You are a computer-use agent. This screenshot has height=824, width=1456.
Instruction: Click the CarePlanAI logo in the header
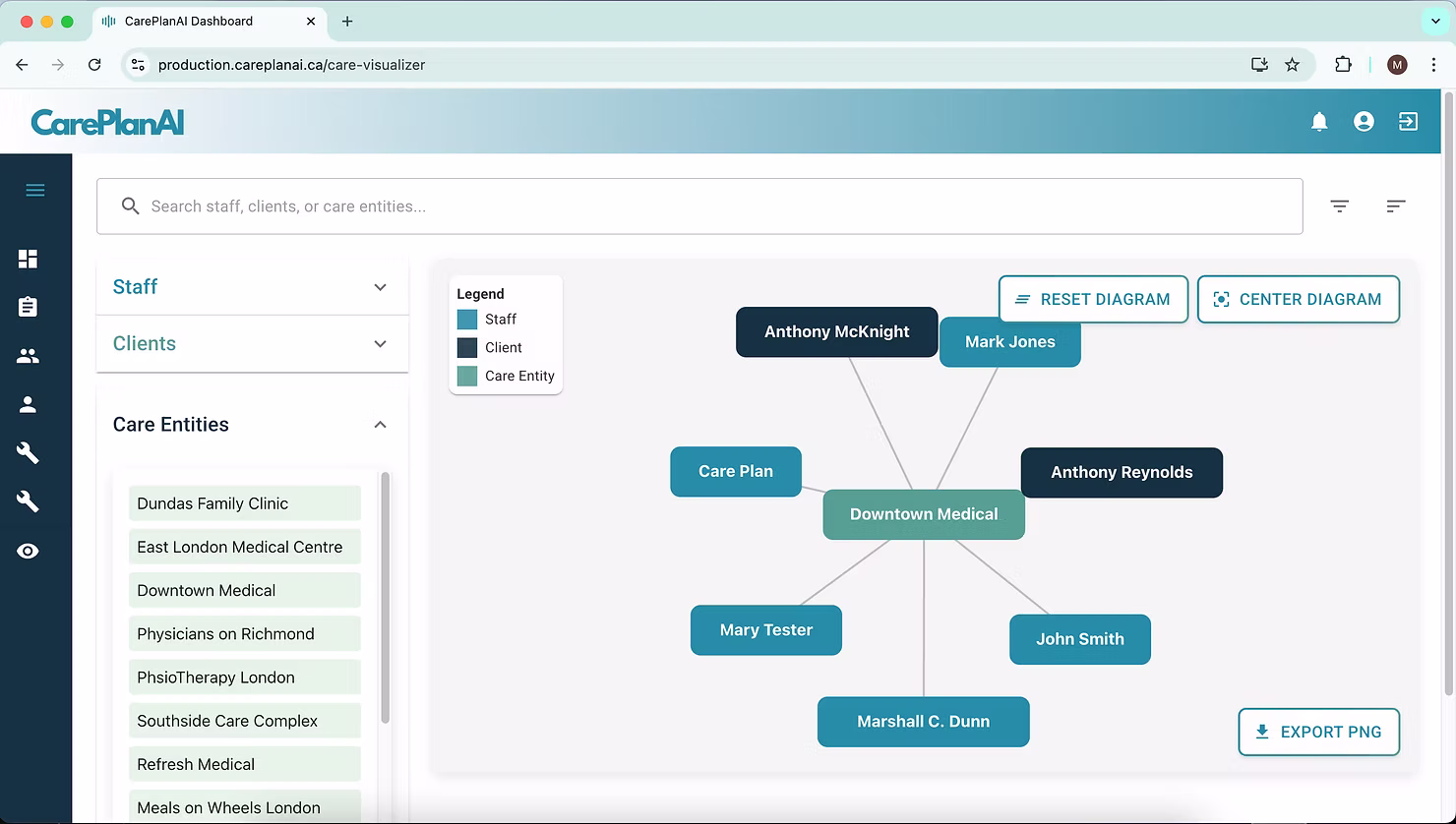pos(106,121)
